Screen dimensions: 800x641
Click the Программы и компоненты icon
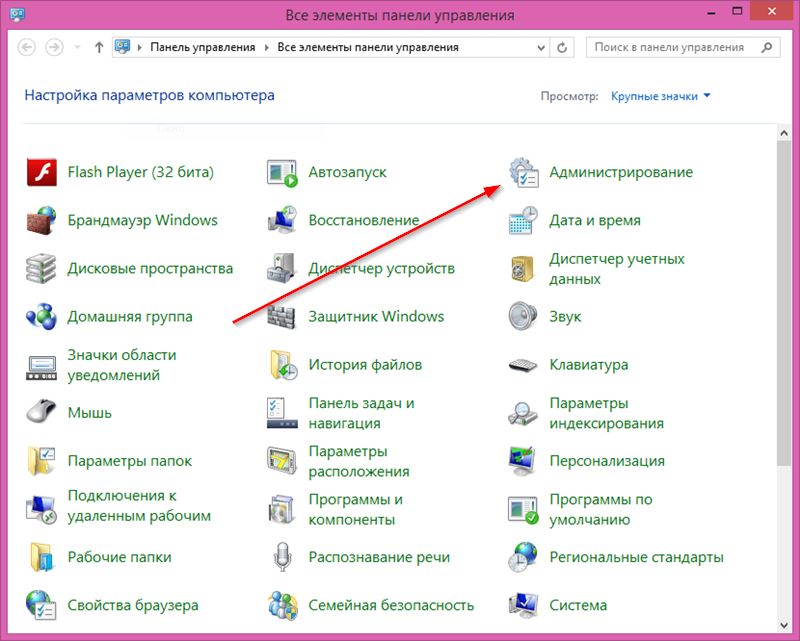point(282,509)
